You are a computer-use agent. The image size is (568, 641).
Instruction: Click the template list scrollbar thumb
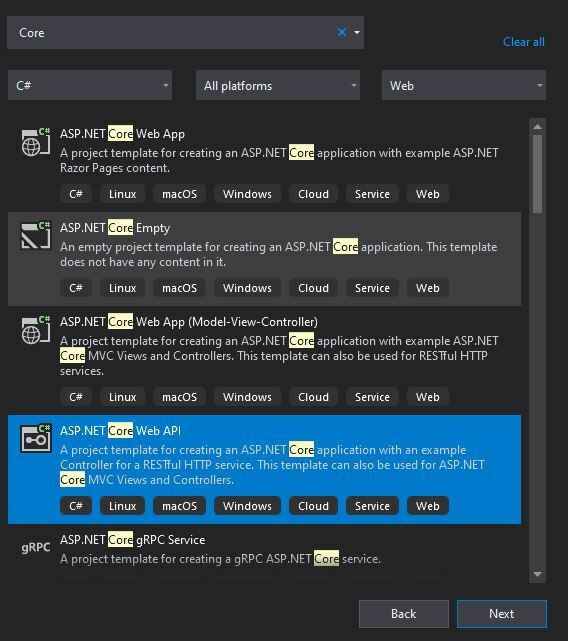tap(537, 174)
